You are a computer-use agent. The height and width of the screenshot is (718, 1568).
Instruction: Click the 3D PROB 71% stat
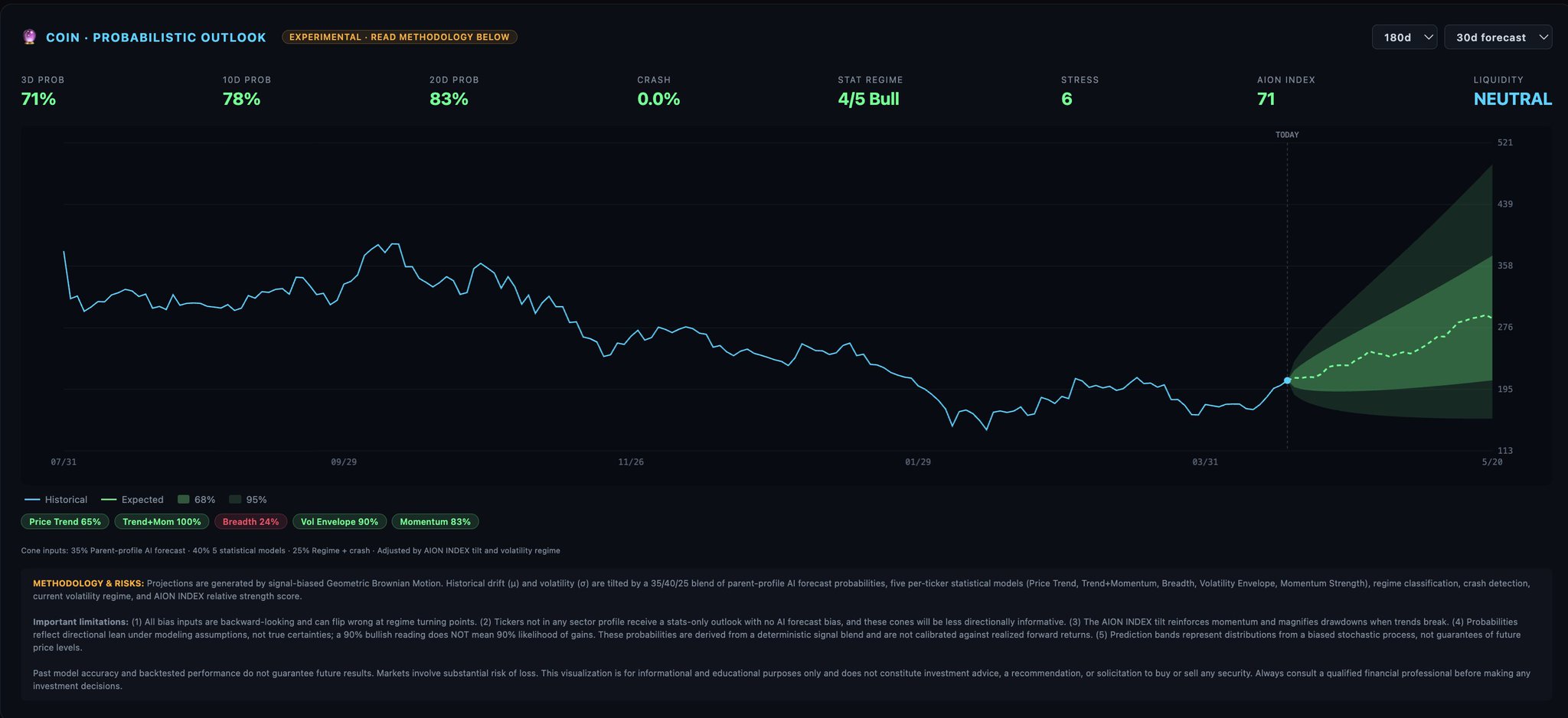38,99
